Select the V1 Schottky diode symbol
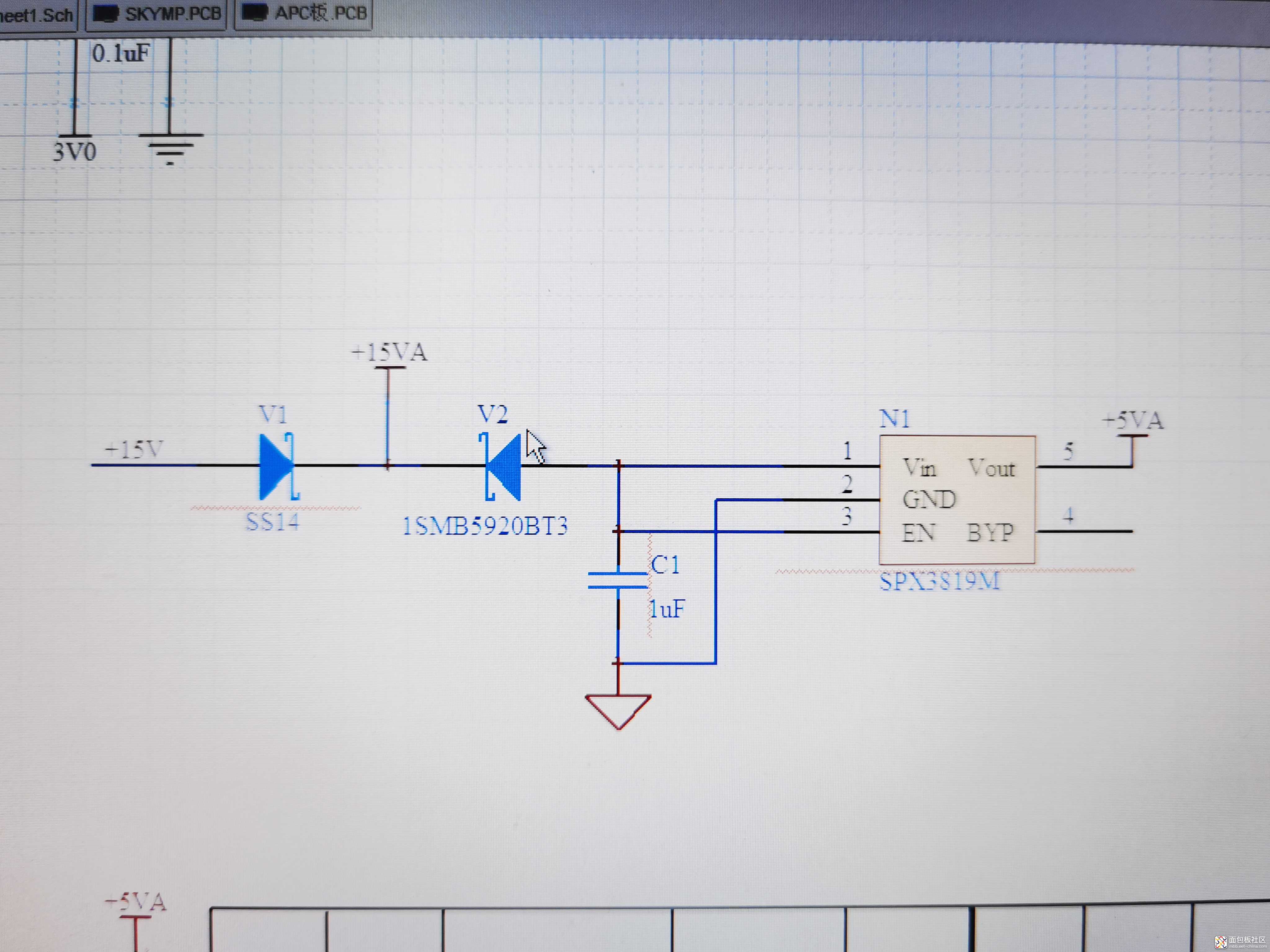Image resolution: width=1270 pixels, height=952 pixels. [278, 466]
